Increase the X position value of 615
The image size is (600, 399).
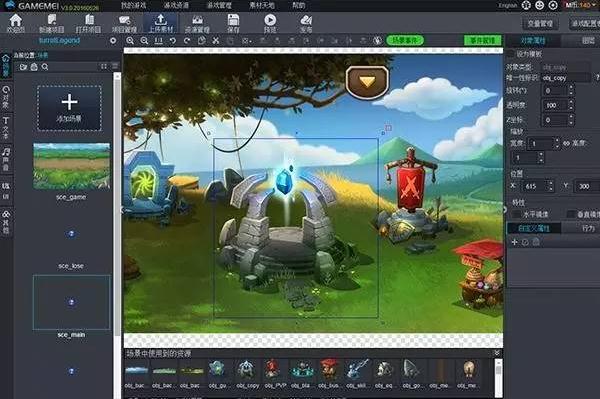click(551, 184)
